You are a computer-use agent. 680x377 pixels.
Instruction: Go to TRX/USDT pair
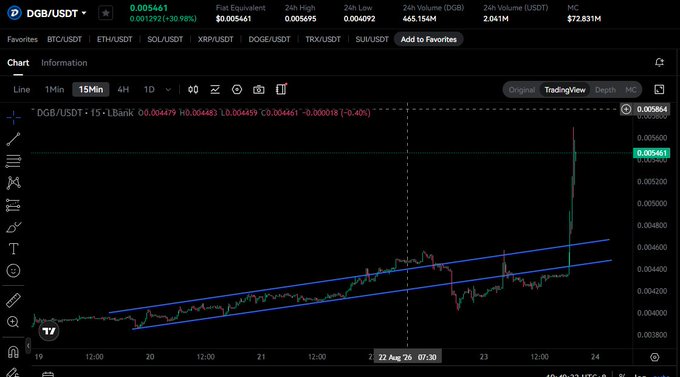(323, 39)
